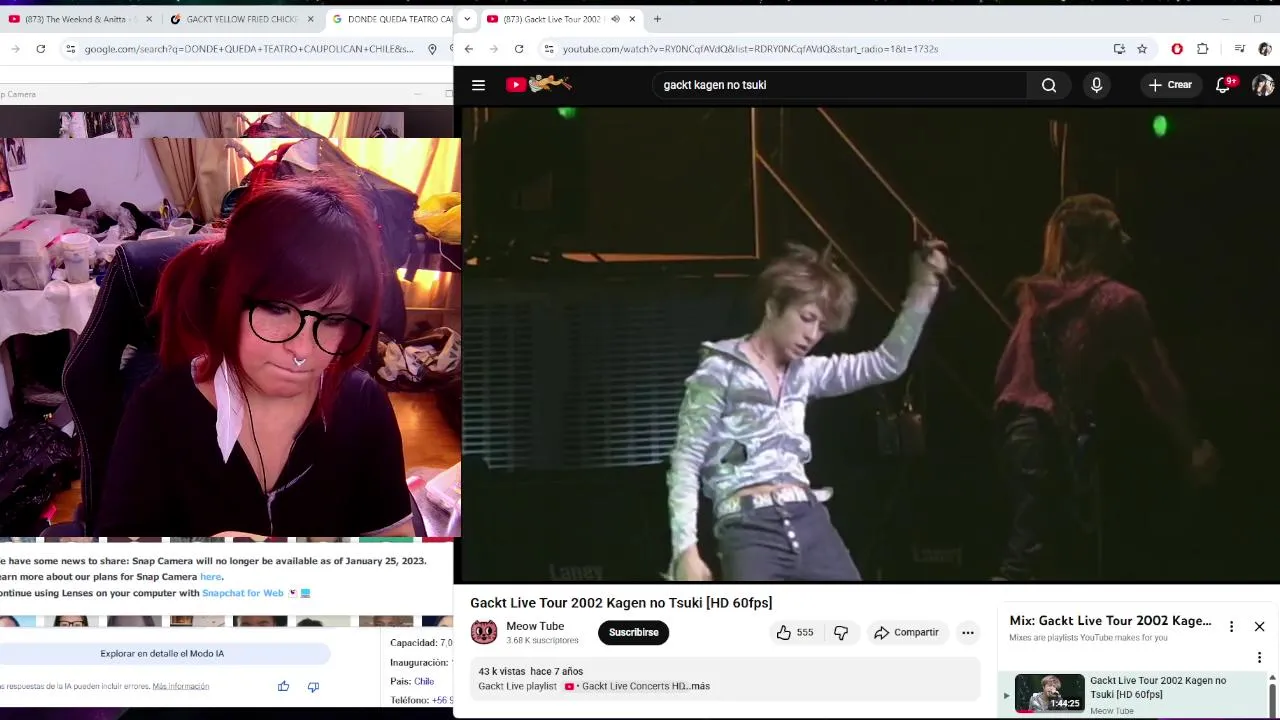Thumbs down the AI answer
Image resolution: width=1280 pixels, height=720 pixels.
313,686
